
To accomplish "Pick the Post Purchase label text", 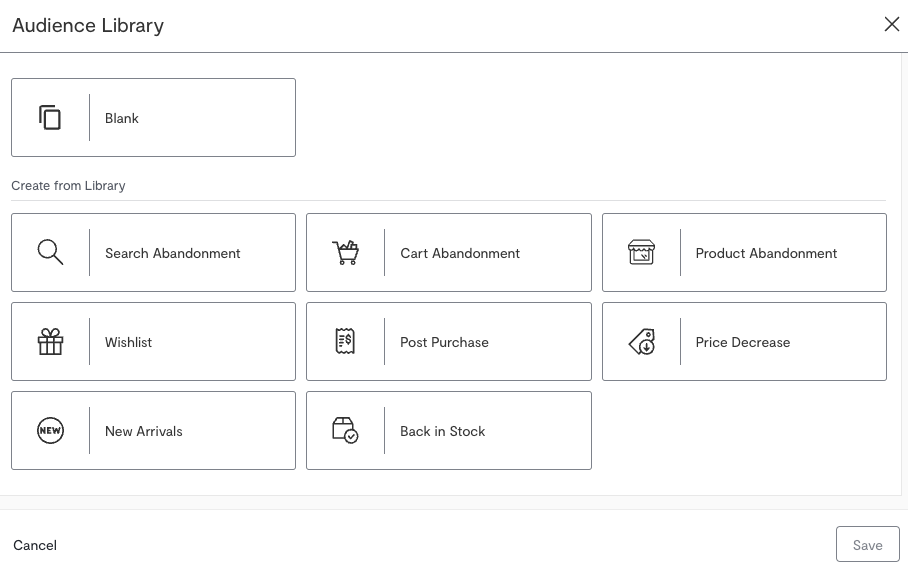I will pos(444,342).
